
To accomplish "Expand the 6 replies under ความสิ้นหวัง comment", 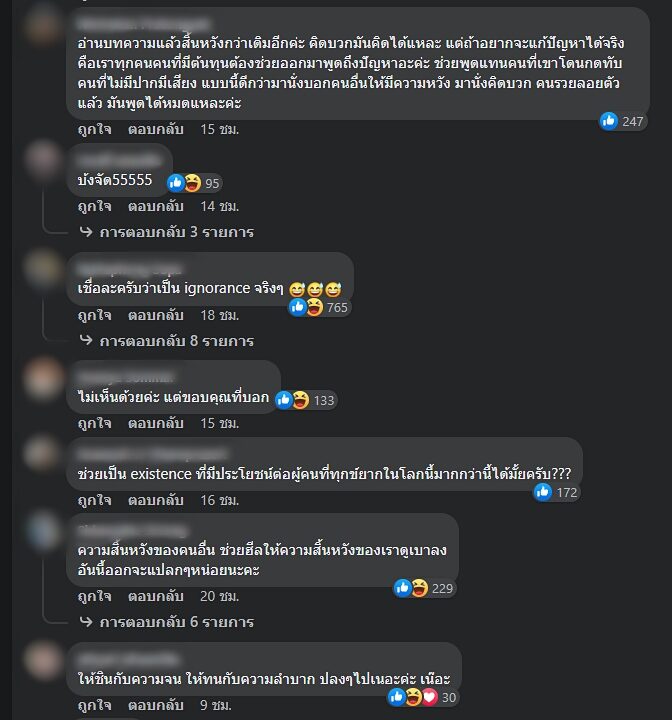I will click(176, 622).
